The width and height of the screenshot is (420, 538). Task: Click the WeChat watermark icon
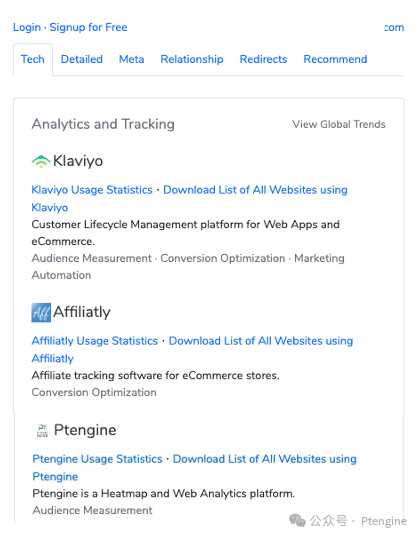[x=297, y=521]
